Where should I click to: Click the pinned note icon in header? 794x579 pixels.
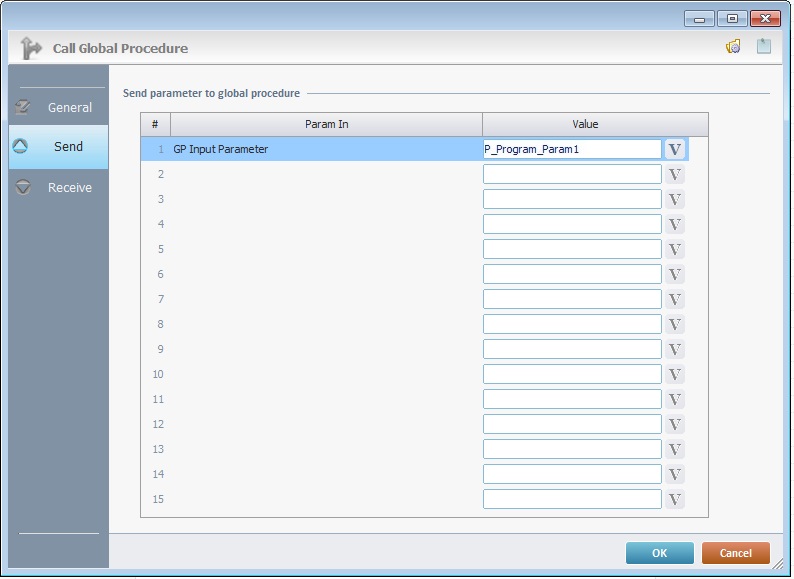764,47
